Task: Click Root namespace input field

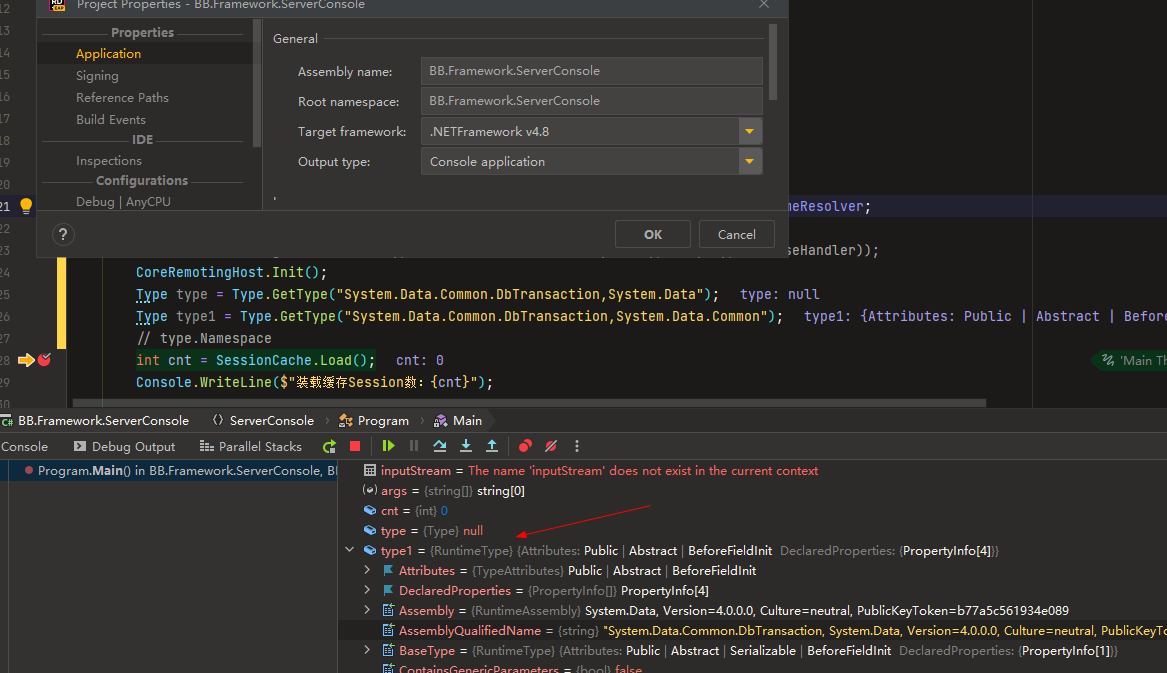Action: click(x=592, y=101)
